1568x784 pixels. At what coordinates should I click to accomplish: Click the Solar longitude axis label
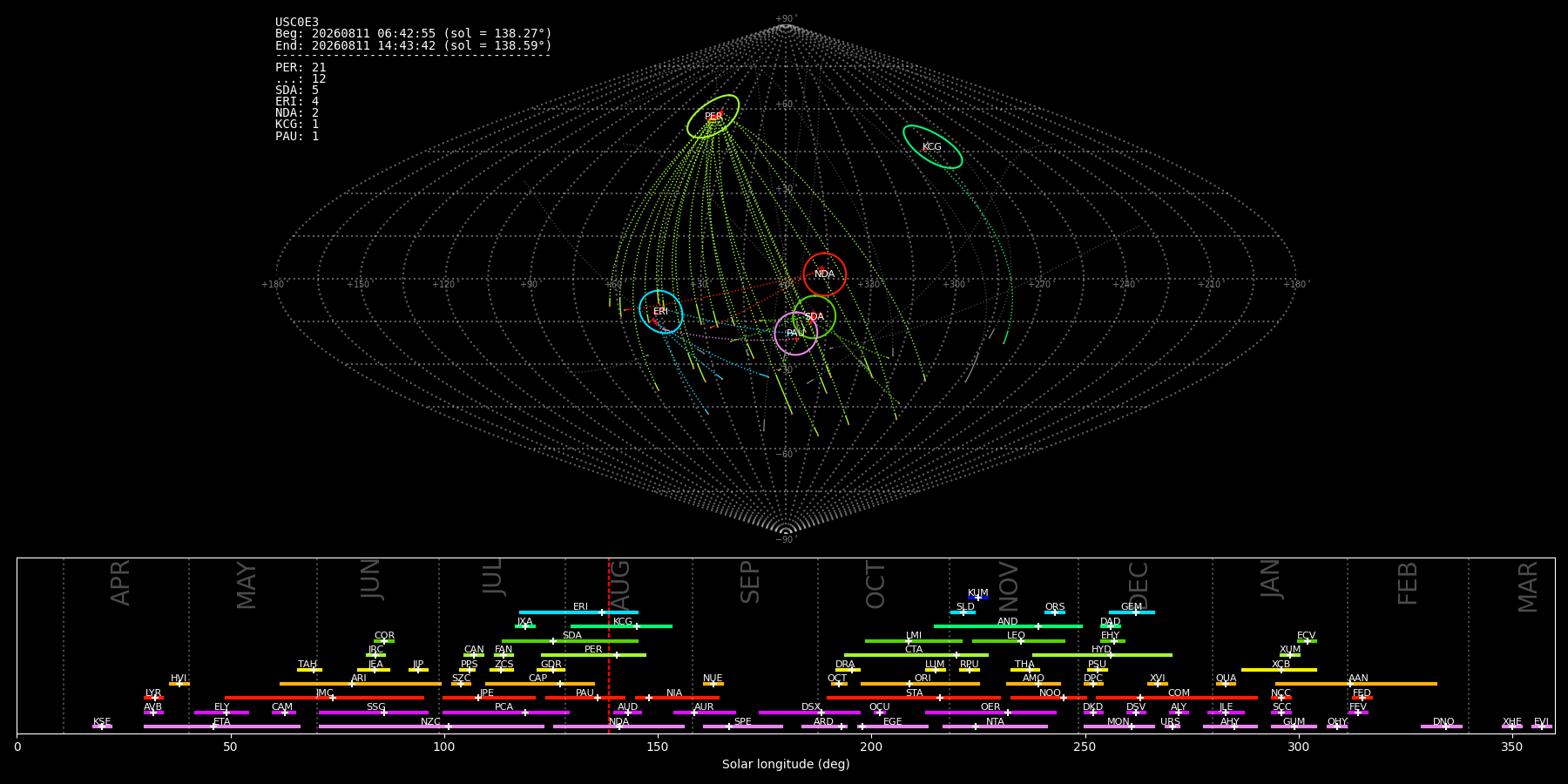click(x=786, y=764)
